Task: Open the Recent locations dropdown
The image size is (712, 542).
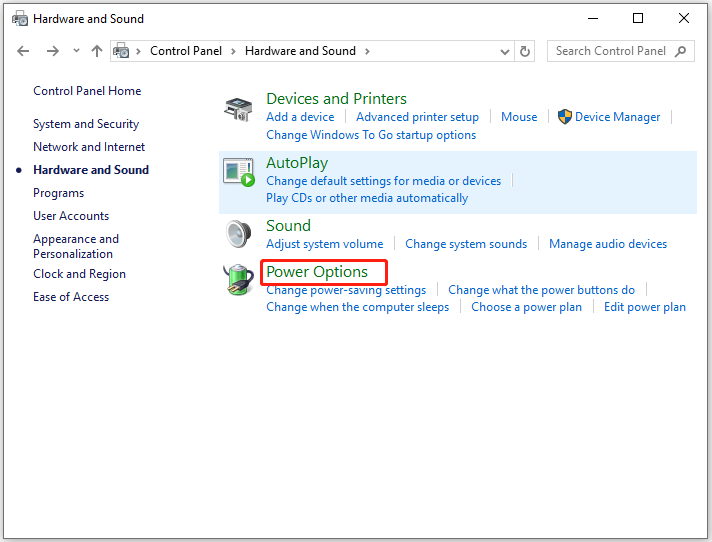Action: click(x=76, y=51)
